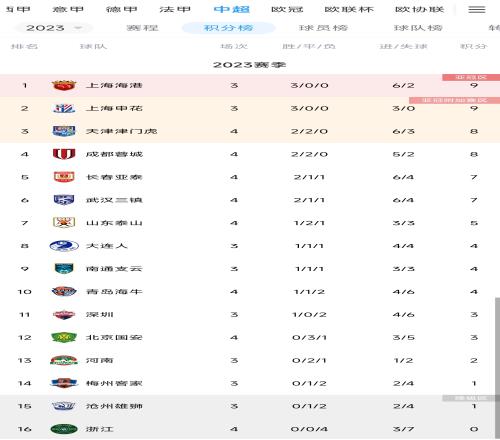
Task: Open team name 梅州客家
Action: [114, 383]
